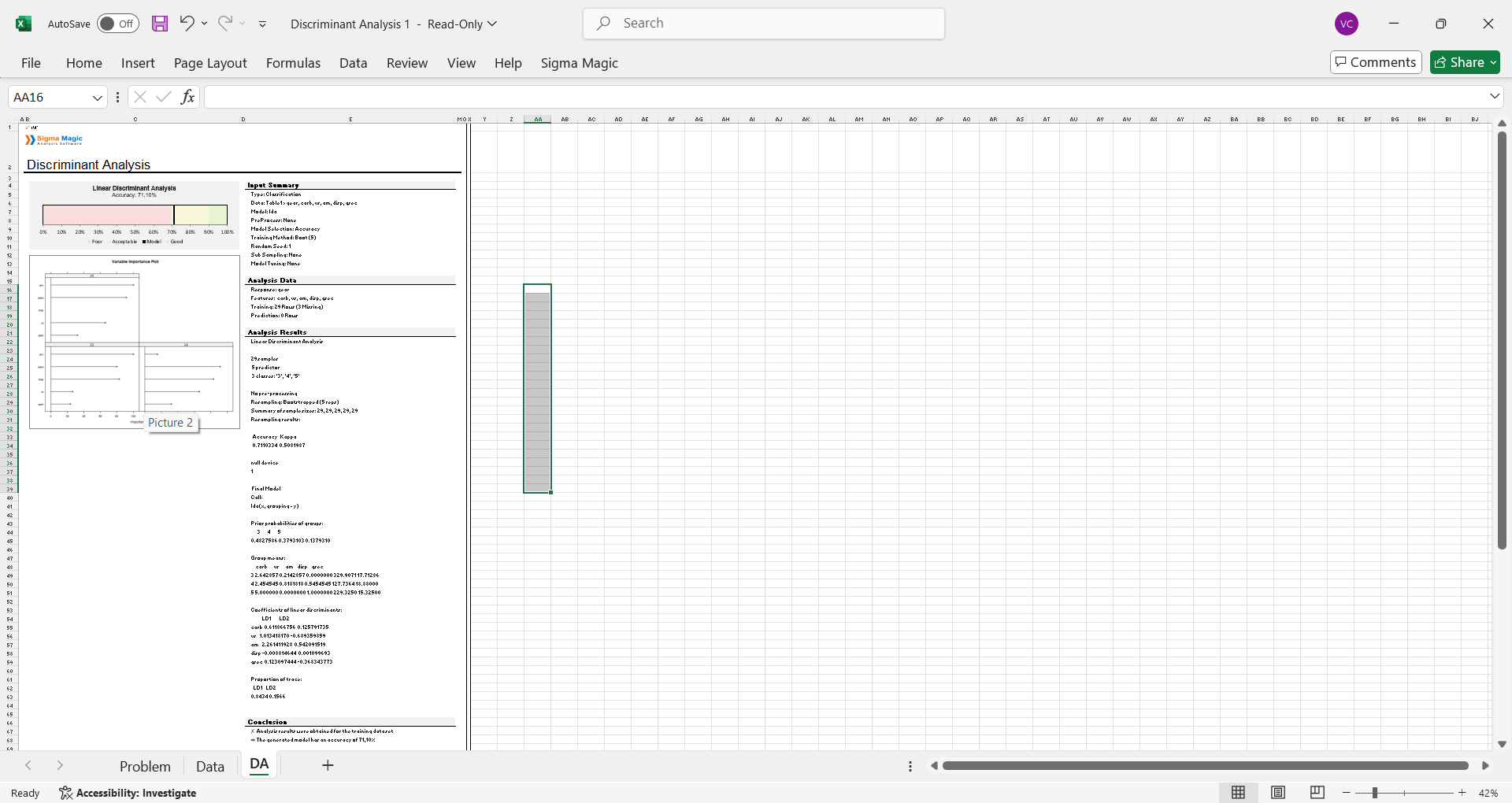Screen dimensions: 1512x803
Task: Open the Comments pane button
Action: point(1376,62)
